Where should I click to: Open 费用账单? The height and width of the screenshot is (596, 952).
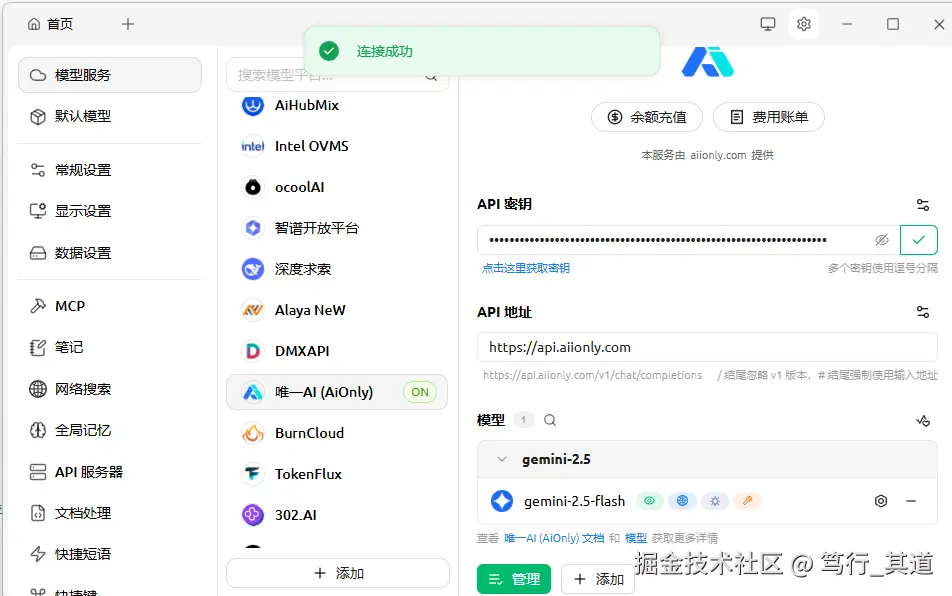click(x=769, y=117)
